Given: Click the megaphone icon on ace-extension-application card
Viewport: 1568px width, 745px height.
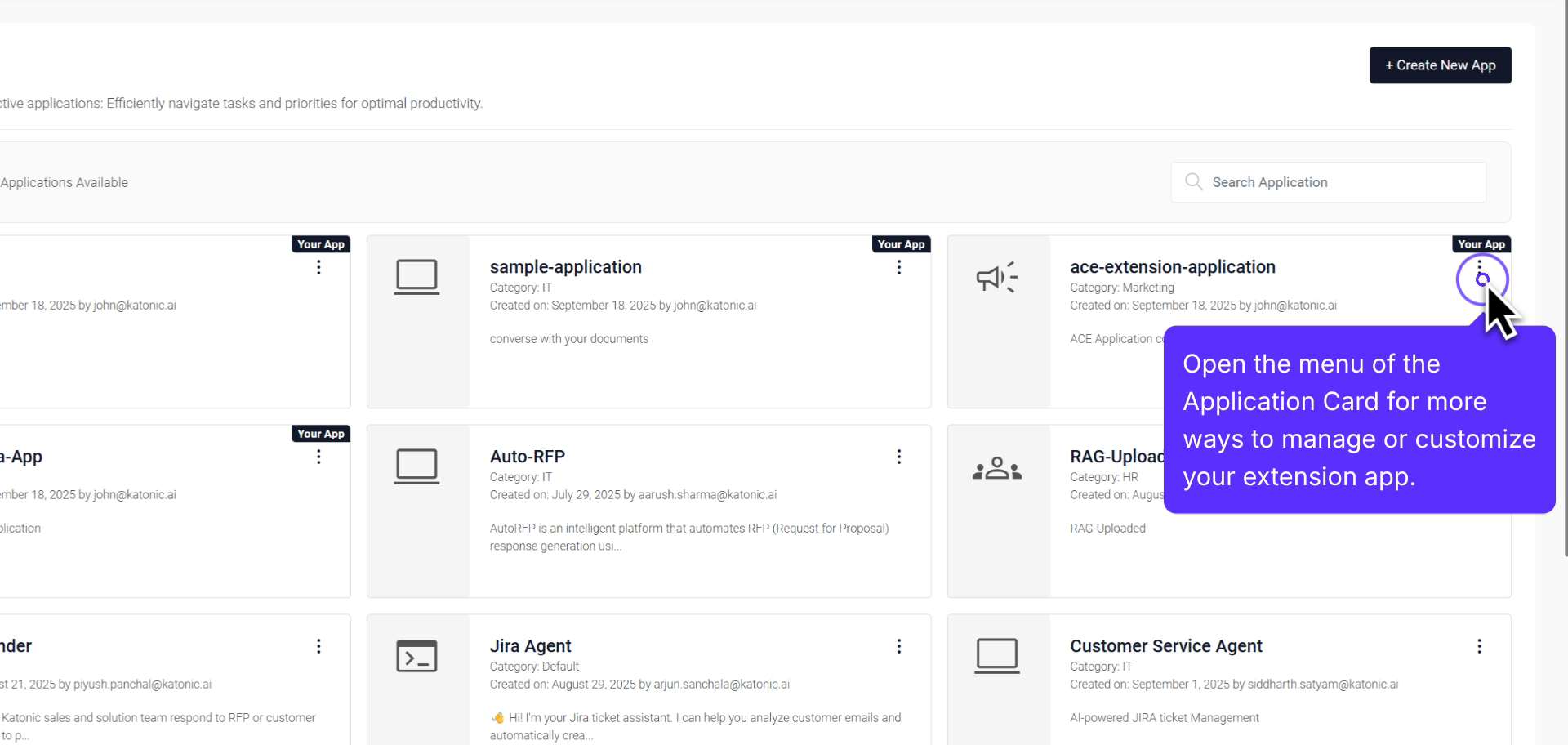Looking at the screenshot, I should [x=996, y=278].
